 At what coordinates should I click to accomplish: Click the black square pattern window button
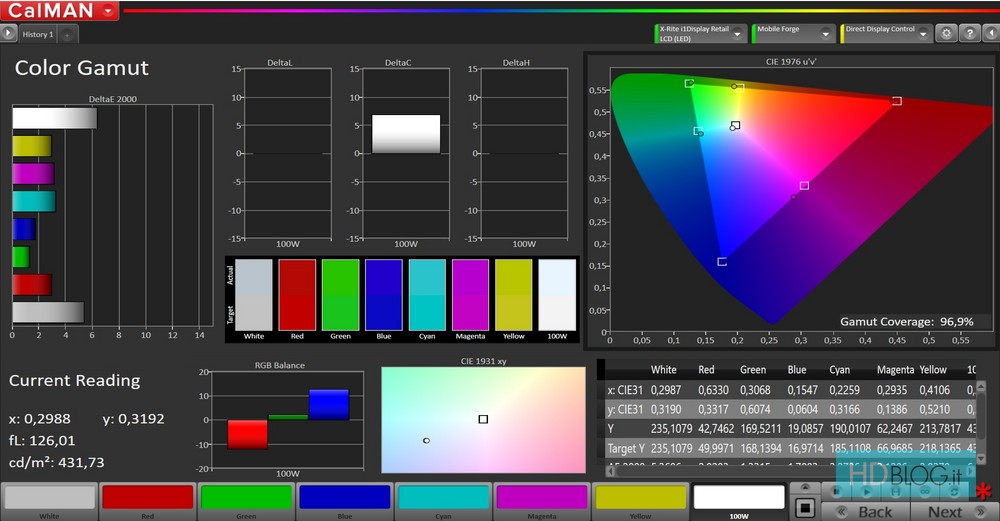click(805, 508)
